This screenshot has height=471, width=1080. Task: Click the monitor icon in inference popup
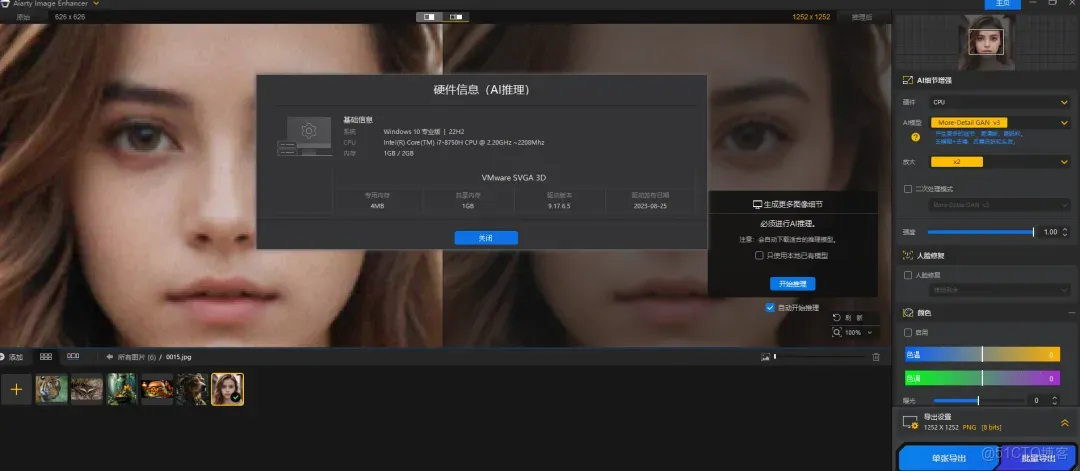(757, 205)
